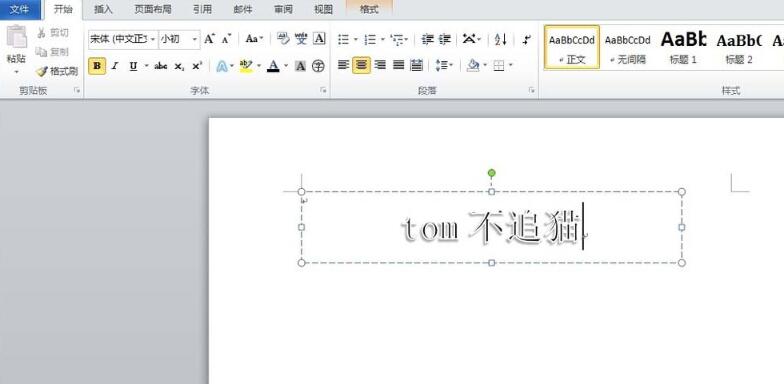
Task: Toggle Bold formatting
Action: click(x=97, y=66)
